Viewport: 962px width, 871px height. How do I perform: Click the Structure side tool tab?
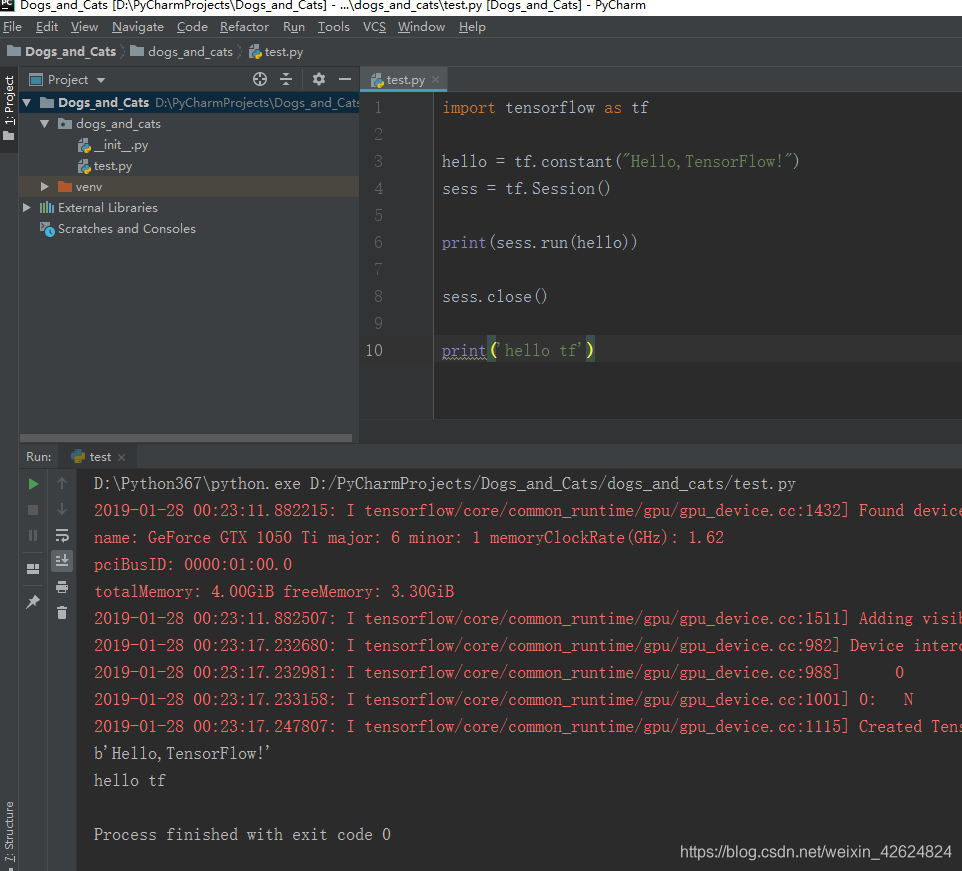9,832
